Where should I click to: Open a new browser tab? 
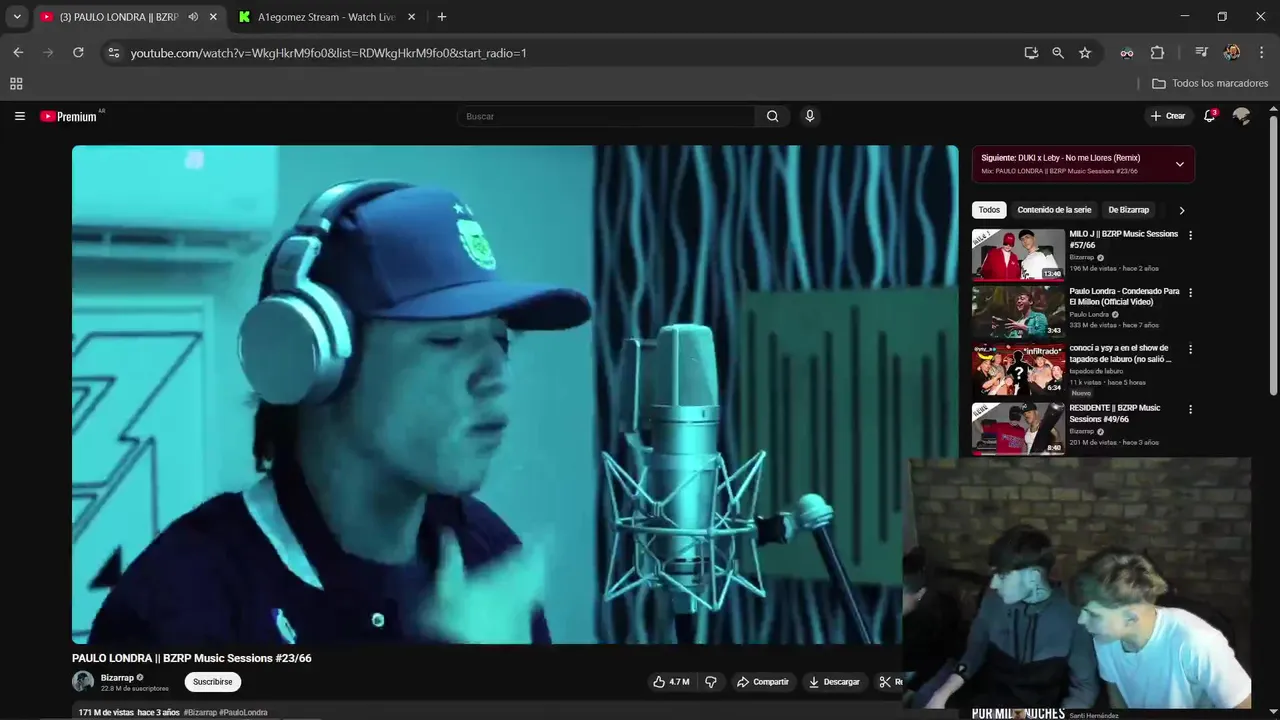(x=442, y=17)
